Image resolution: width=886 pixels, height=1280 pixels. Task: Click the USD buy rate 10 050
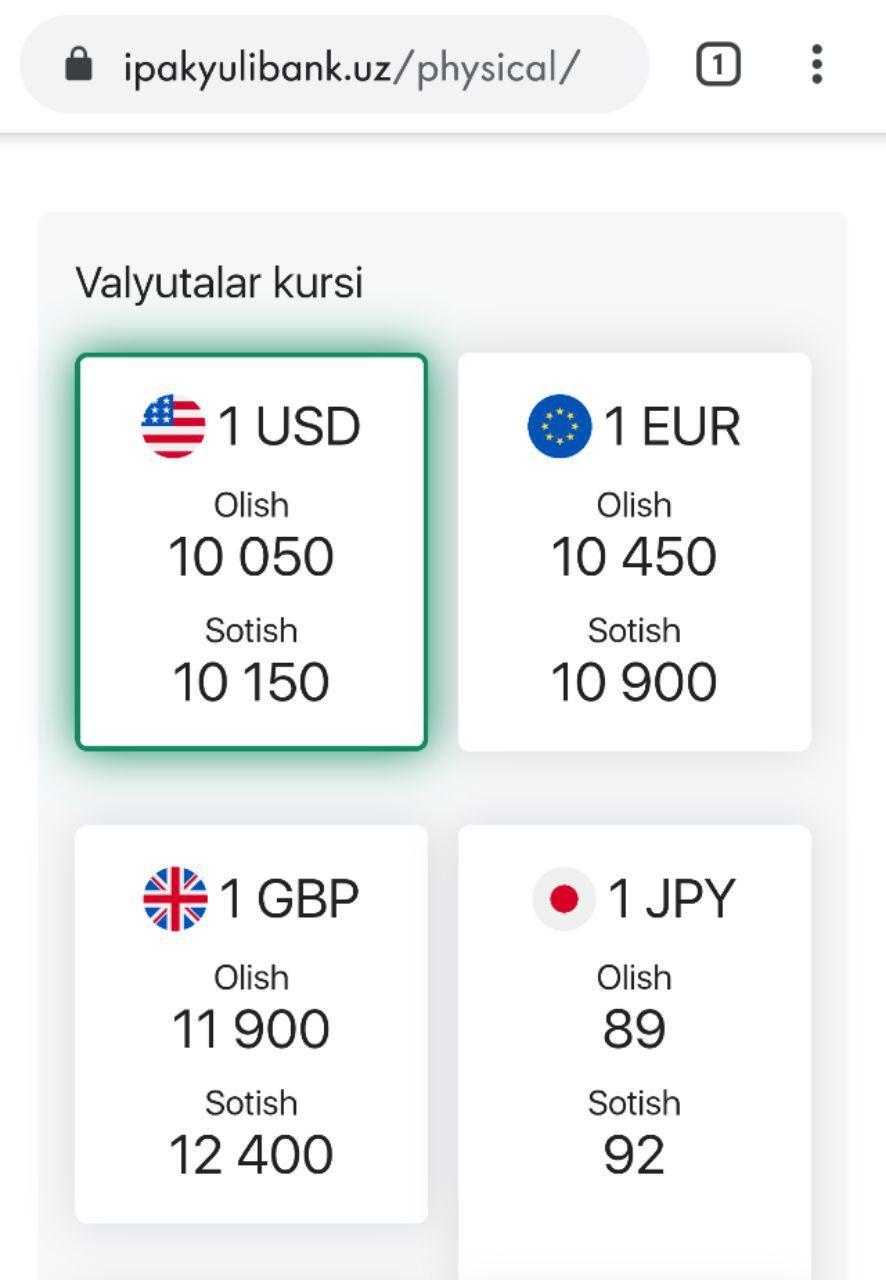251,557
